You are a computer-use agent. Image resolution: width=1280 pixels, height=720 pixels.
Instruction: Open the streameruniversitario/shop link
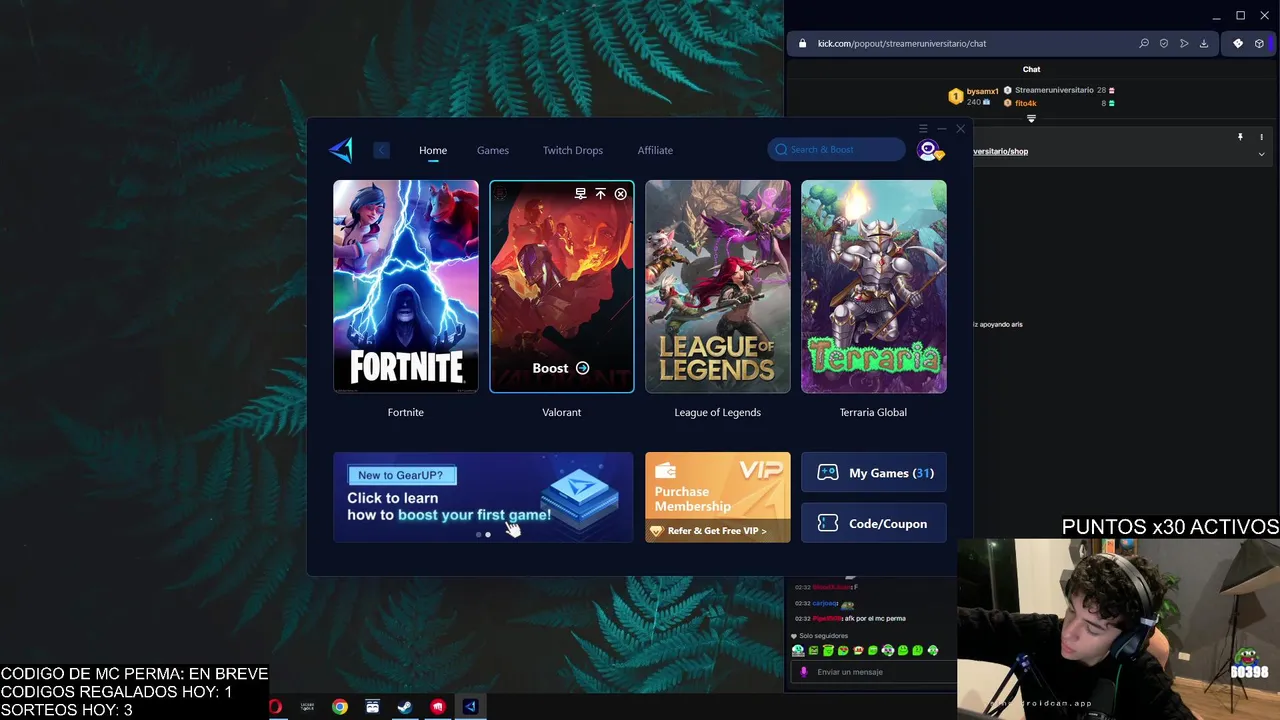click(x=1000, y=152)
